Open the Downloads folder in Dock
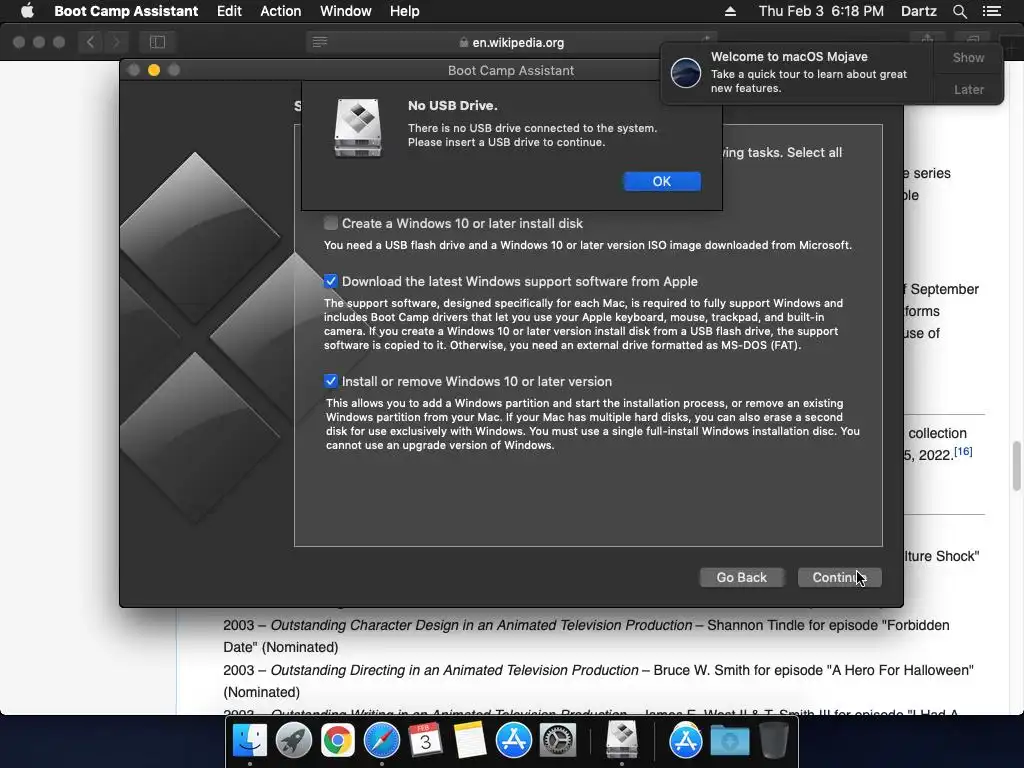Image resolution: width=1024 pixels, height=768 pixels. click(729, 741)
